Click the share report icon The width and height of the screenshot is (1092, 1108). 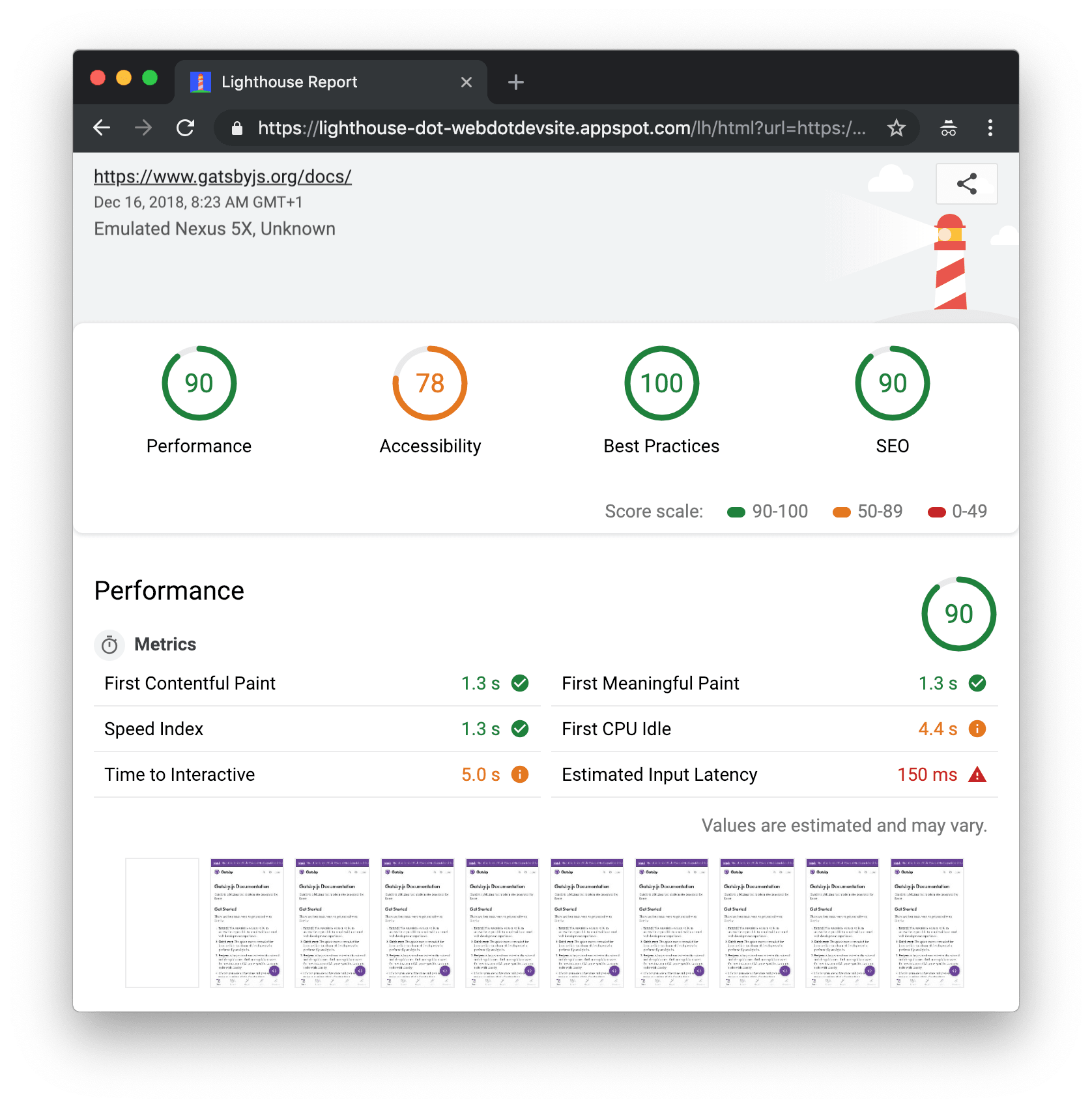coord(966,184)
